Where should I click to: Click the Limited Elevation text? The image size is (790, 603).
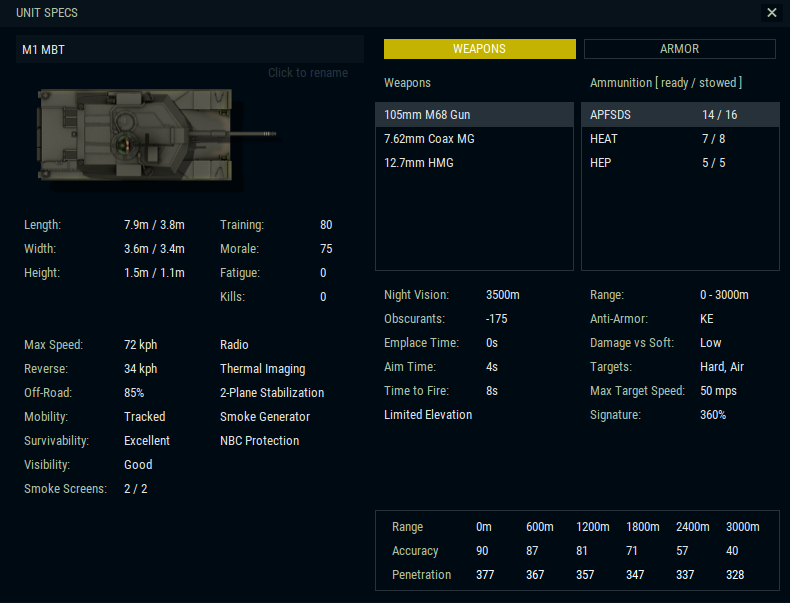[x=428, y=415]
